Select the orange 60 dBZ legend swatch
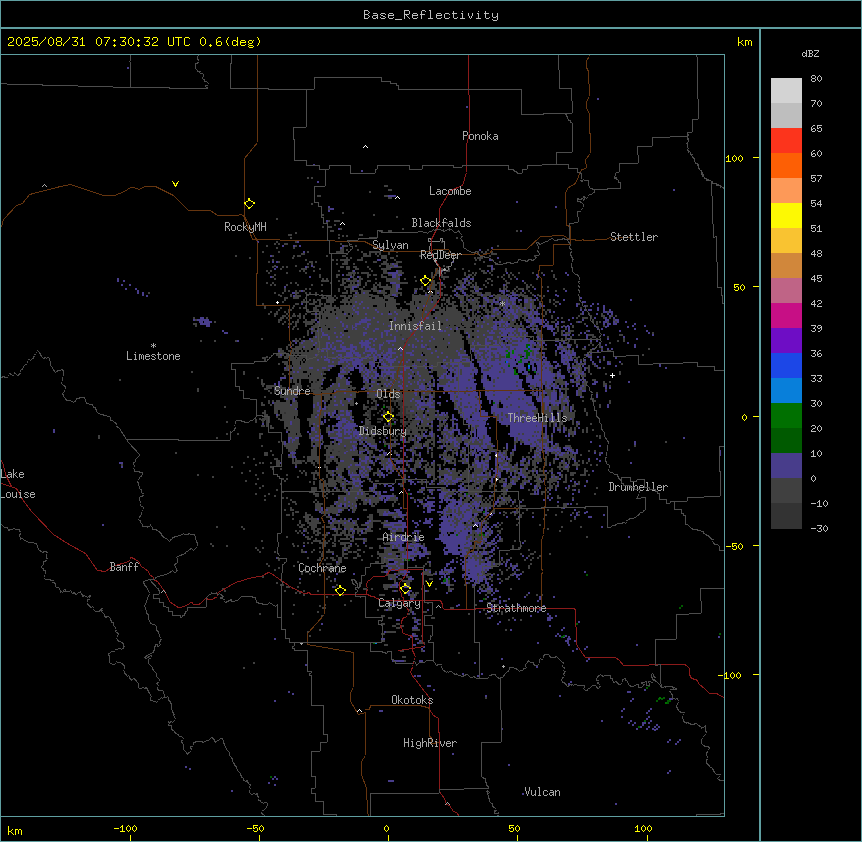862x842 pixels. point(786,165)
